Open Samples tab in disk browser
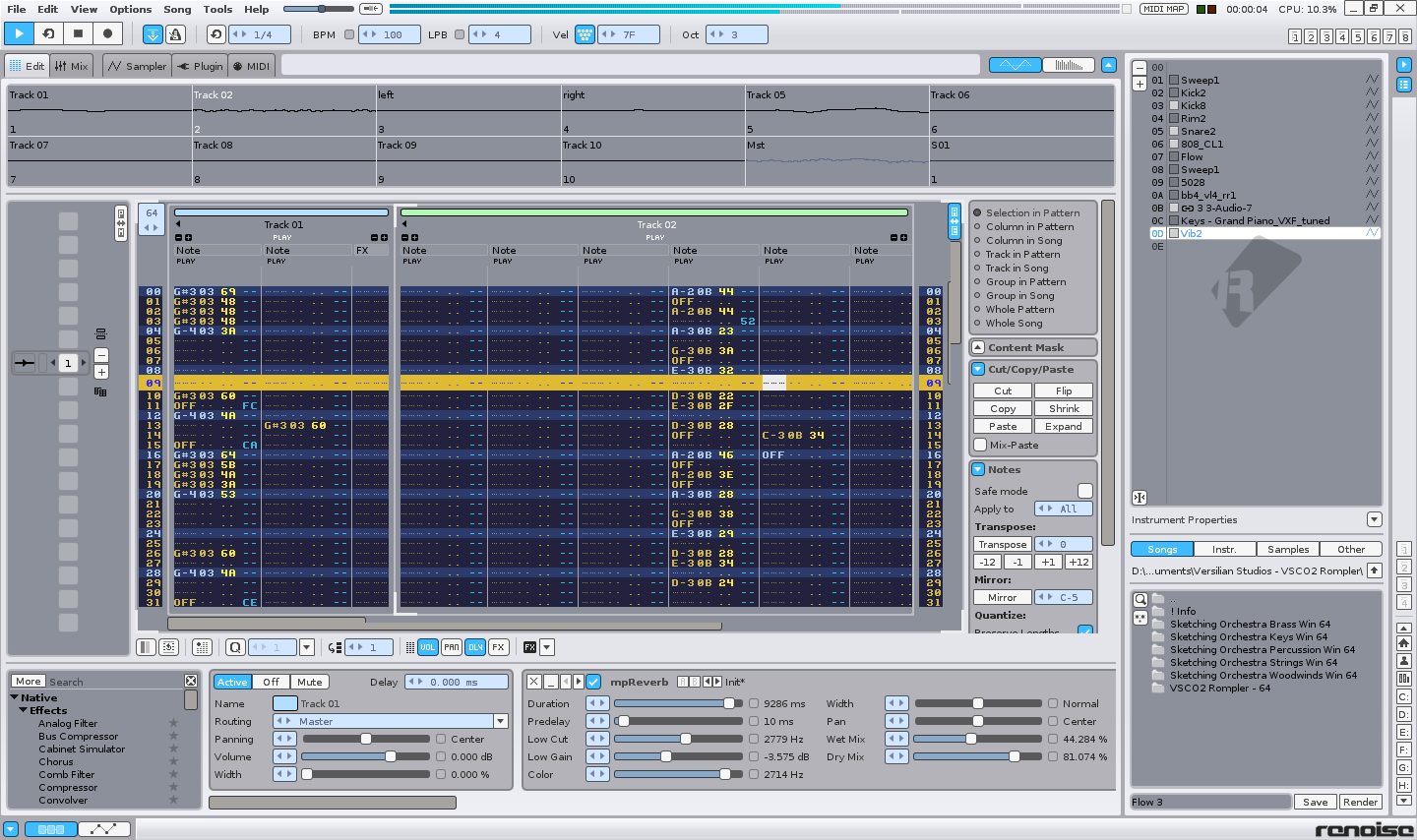This screenshot has width=1417, height=840. 1288,549
